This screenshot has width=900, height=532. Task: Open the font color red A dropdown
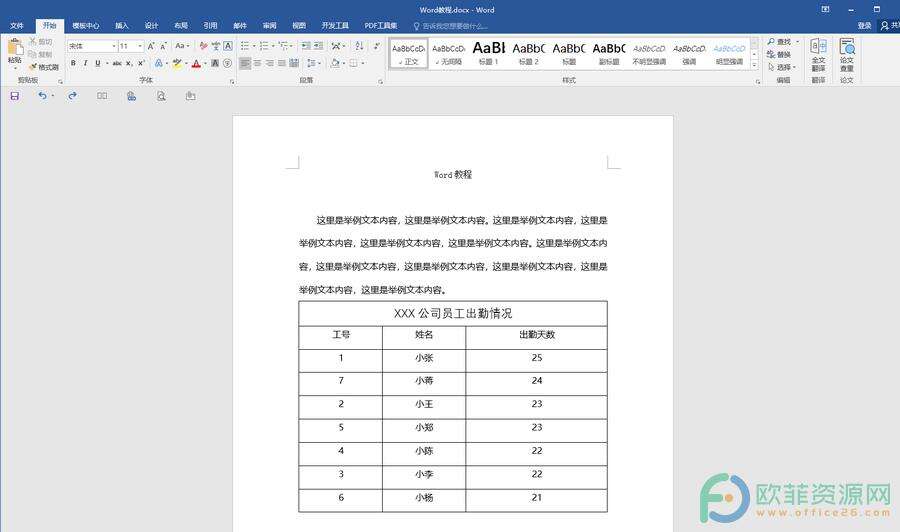coord(205,63)
